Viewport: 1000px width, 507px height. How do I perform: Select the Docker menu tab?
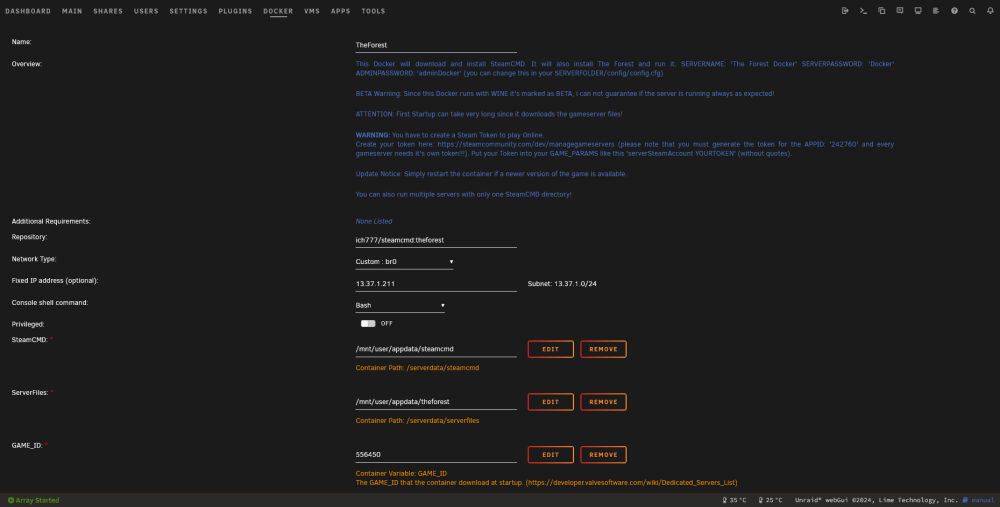[278, 11]
